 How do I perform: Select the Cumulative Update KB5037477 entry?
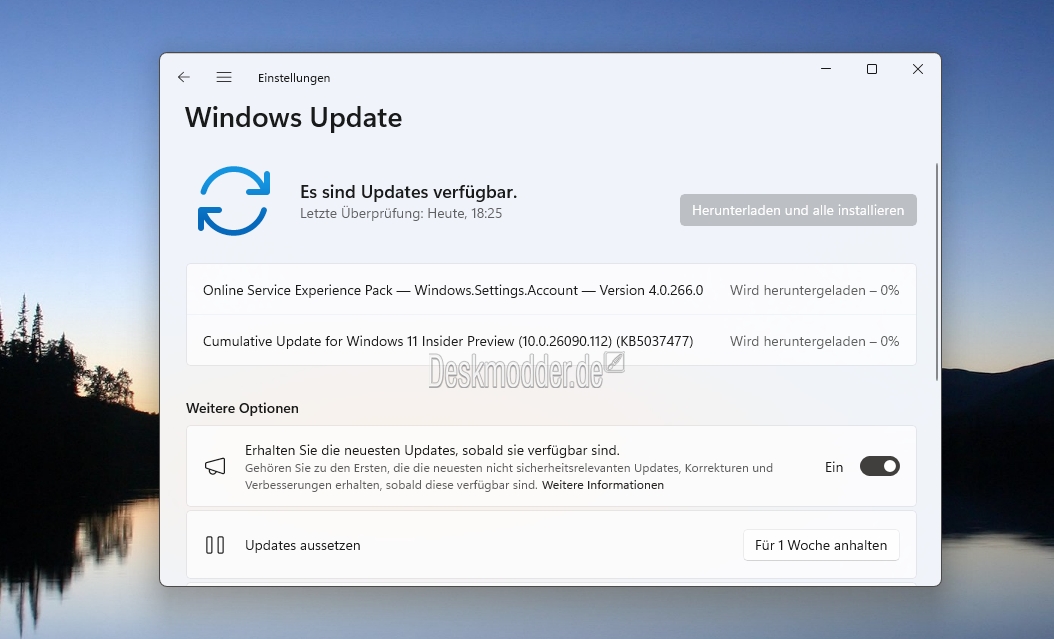pyautogui.click(x=551, y=341)
